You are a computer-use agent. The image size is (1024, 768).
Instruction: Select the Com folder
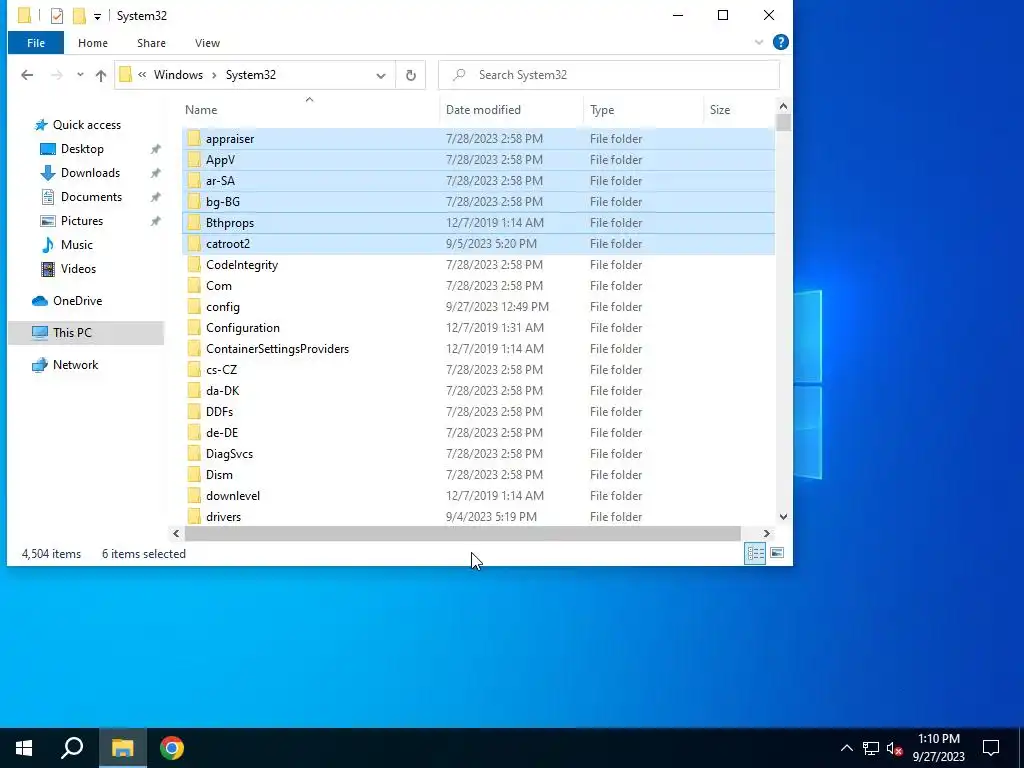479,286
